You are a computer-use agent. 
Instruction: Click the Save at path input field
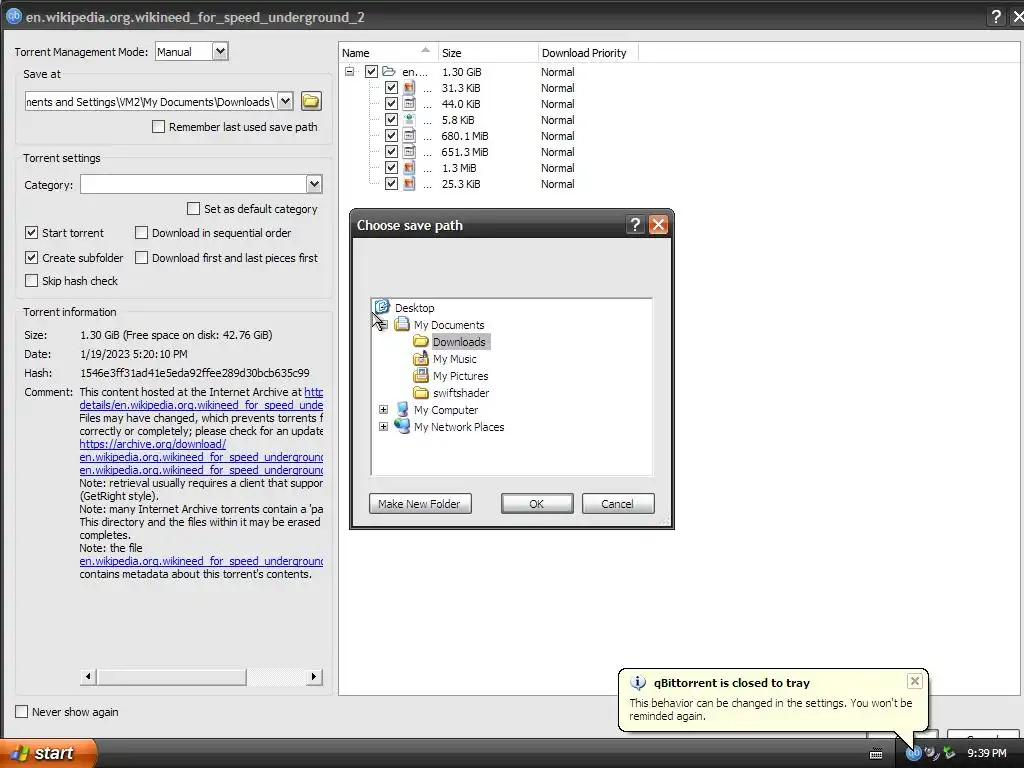(152, 101)
